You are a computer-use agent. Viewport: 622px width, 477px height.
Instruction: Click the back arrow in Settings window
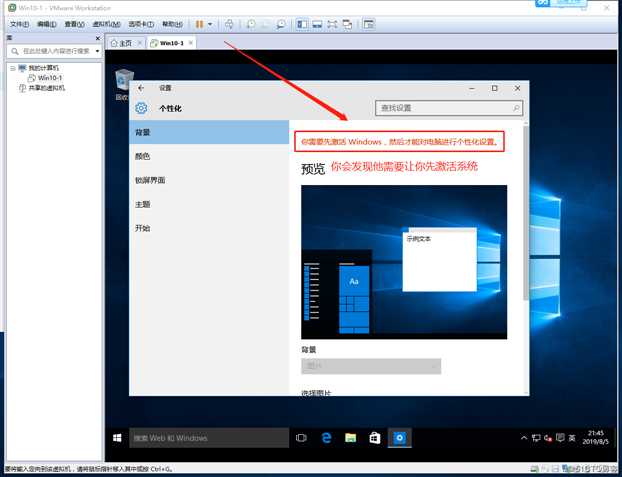[141, 88]
